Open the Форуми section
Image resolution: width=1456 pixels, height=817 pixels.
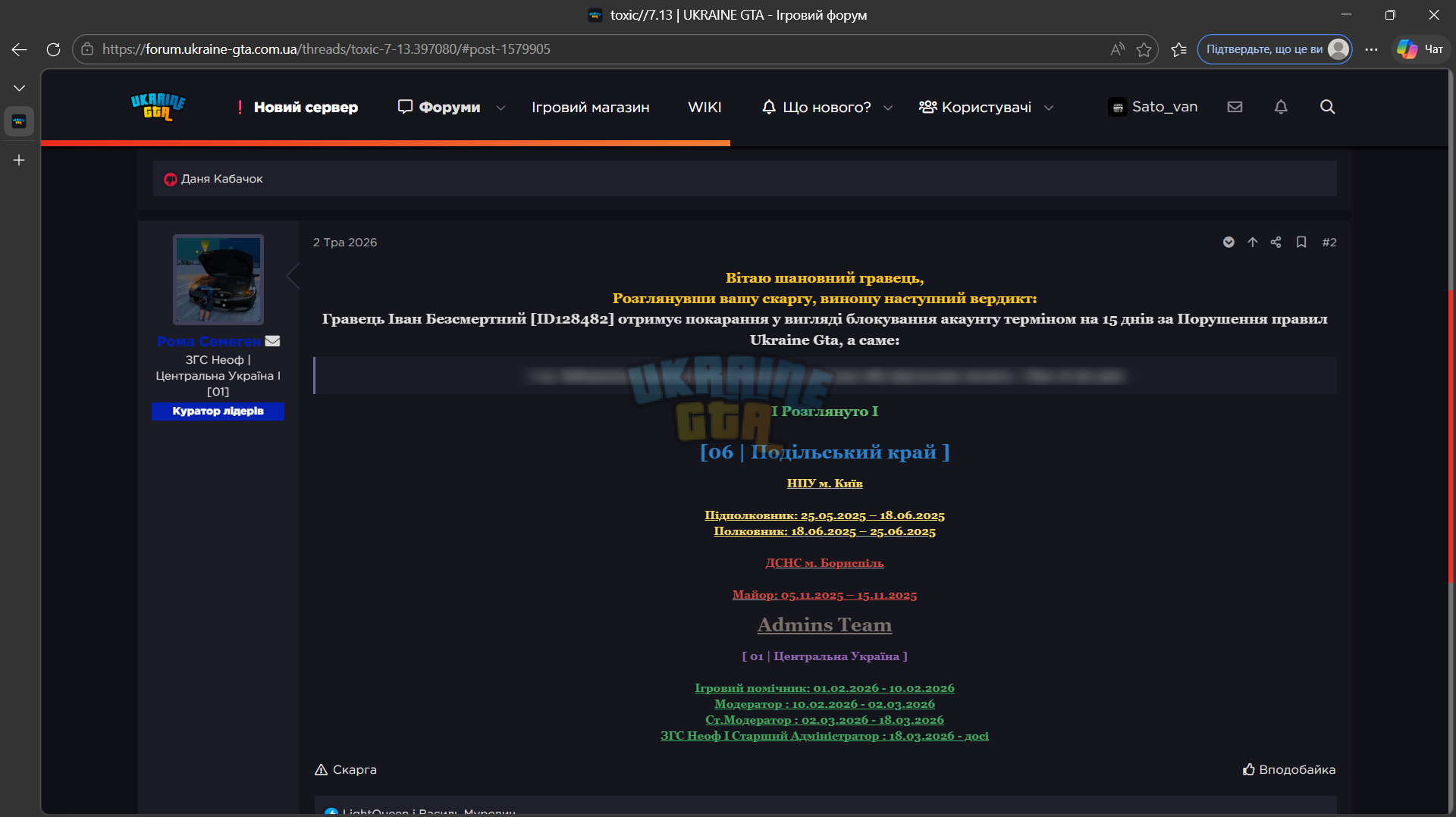(x=439, y=107)
